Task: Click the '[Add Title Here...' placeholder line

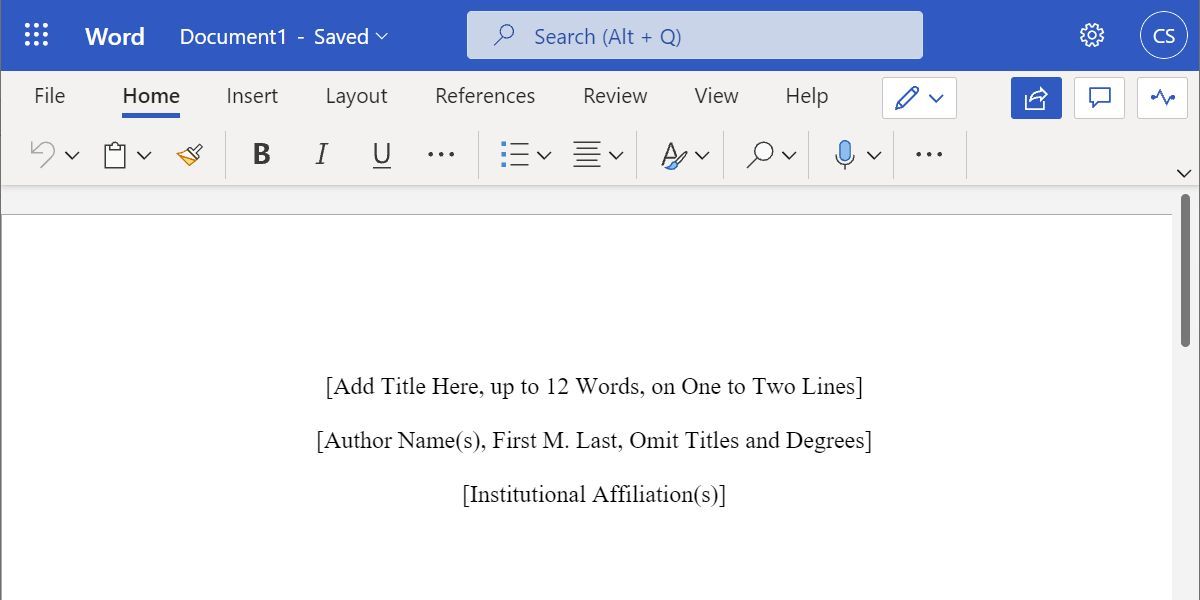Action: 594,386
